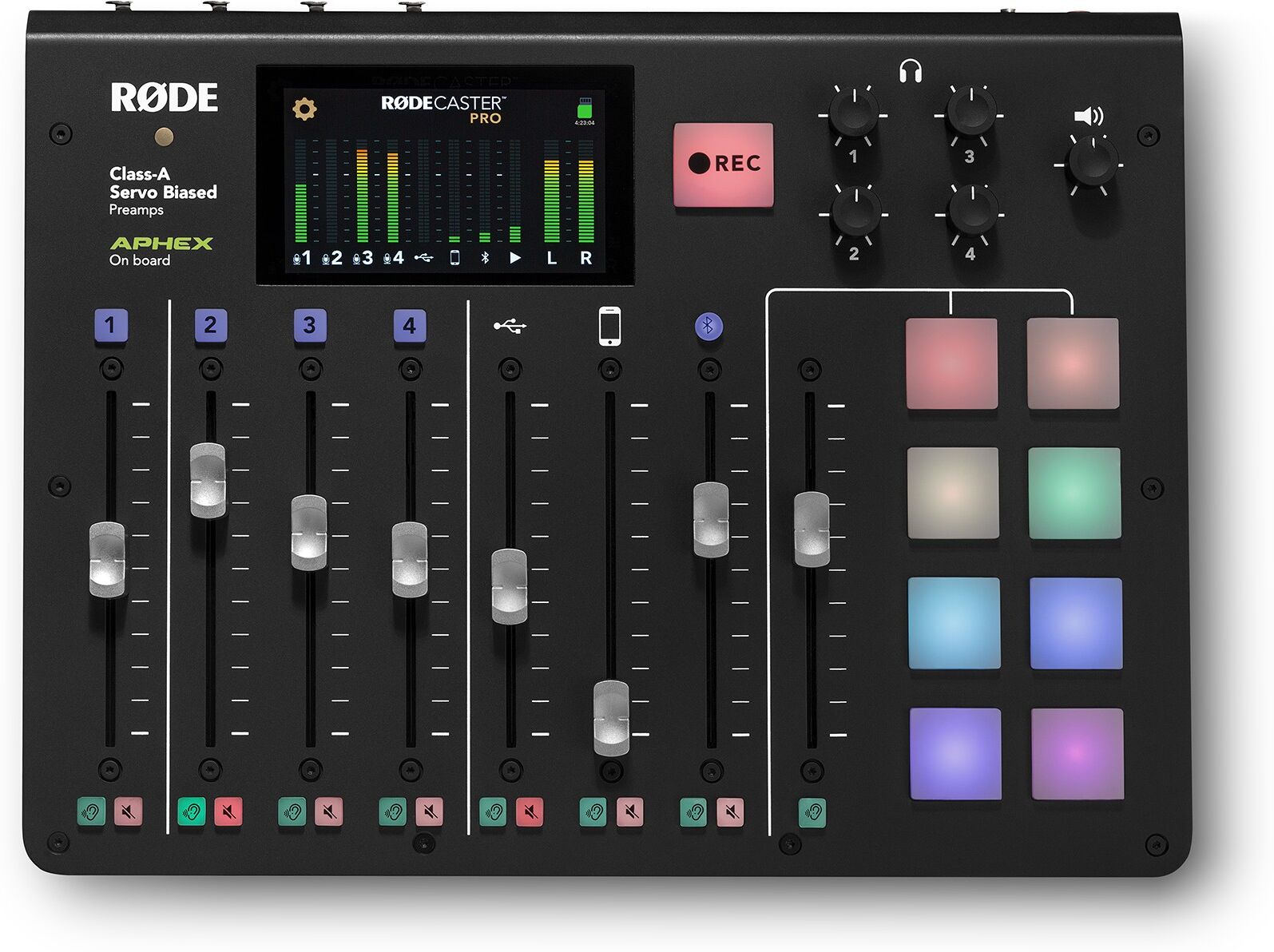Mute channel 3 with the red button
The image size is (1274, 952).
[328, 812]
